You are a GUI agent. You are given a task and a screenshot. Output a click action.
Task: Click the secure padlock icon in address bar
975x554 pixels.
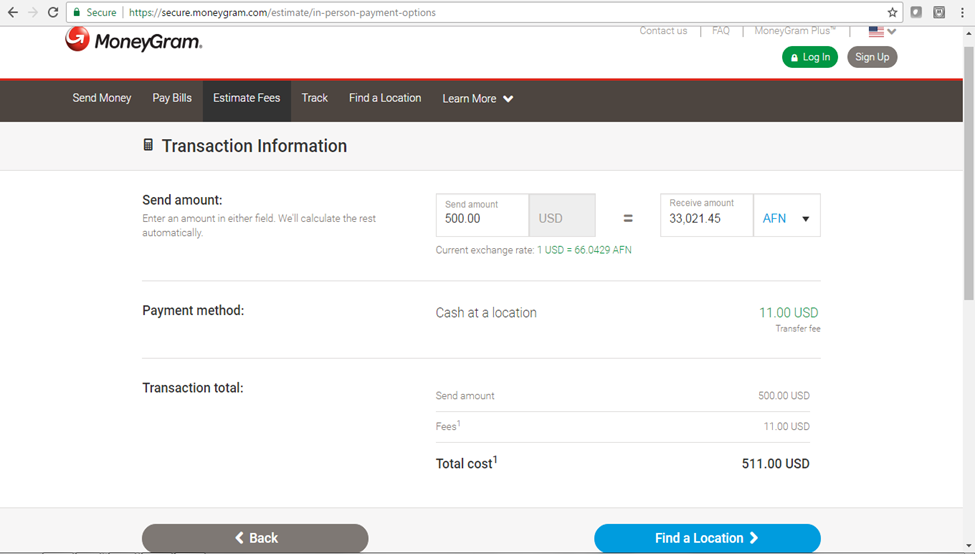pyautogui.click(x=76, y=13)
